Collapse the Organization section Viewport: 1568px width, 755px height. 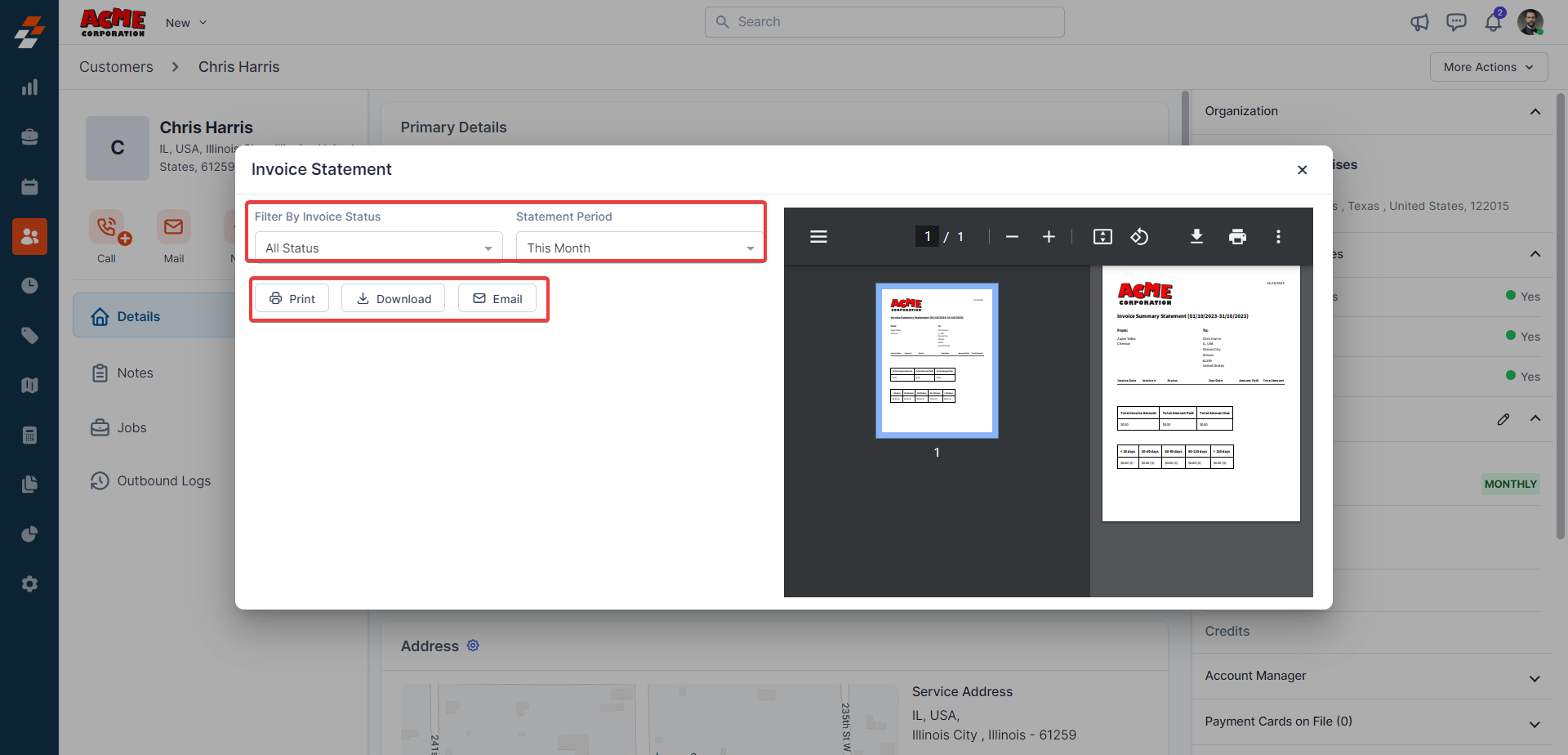point(1535,112)
